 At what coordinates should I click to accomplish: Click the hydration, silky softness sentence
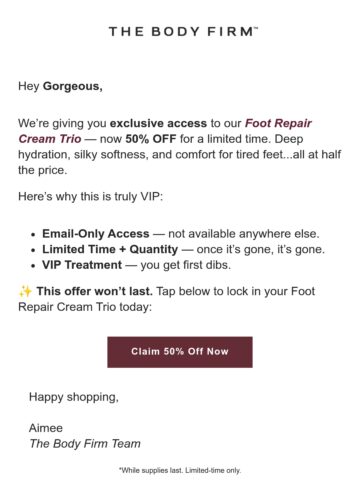click(x=180, y=154)
